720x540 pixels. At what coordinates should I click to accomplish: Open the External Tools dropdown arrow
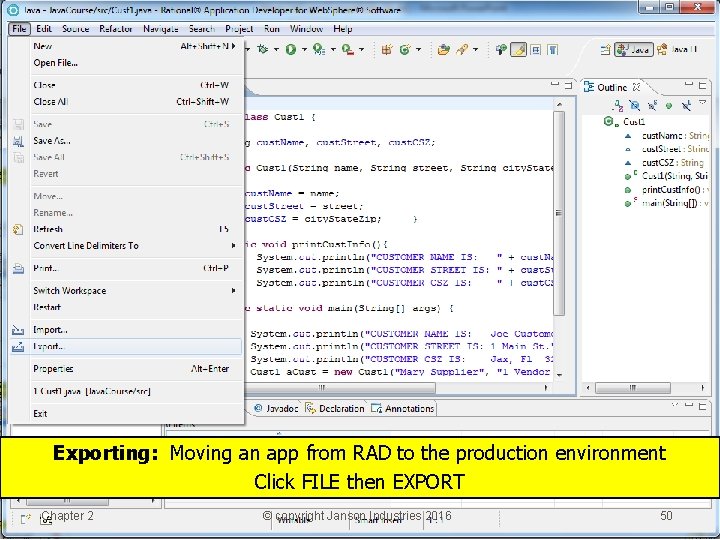tap(362, 50)
